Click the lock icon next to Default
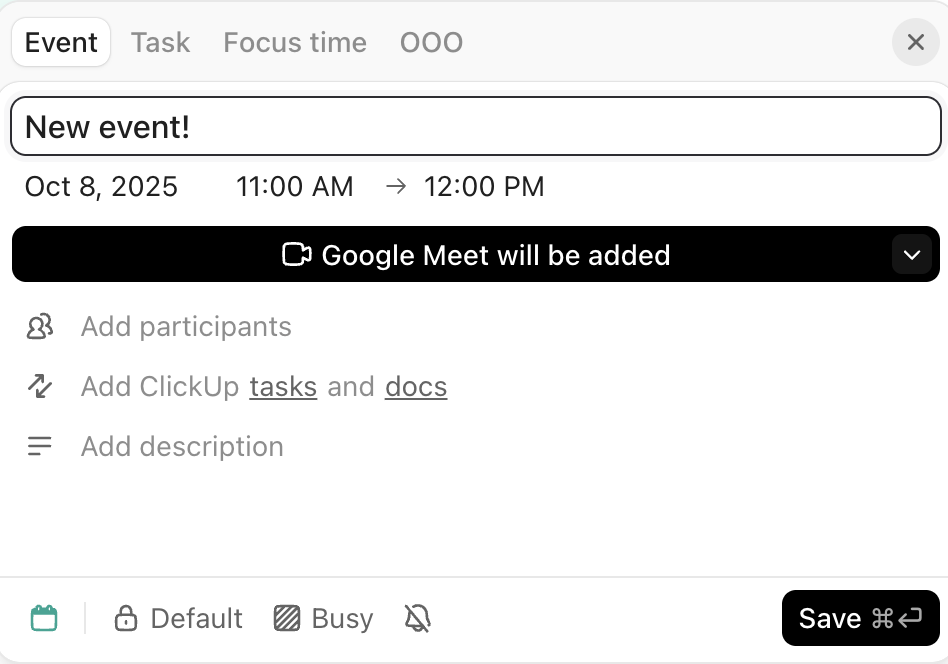The height and width of the screenshot is (664, 948). (127, 618)
